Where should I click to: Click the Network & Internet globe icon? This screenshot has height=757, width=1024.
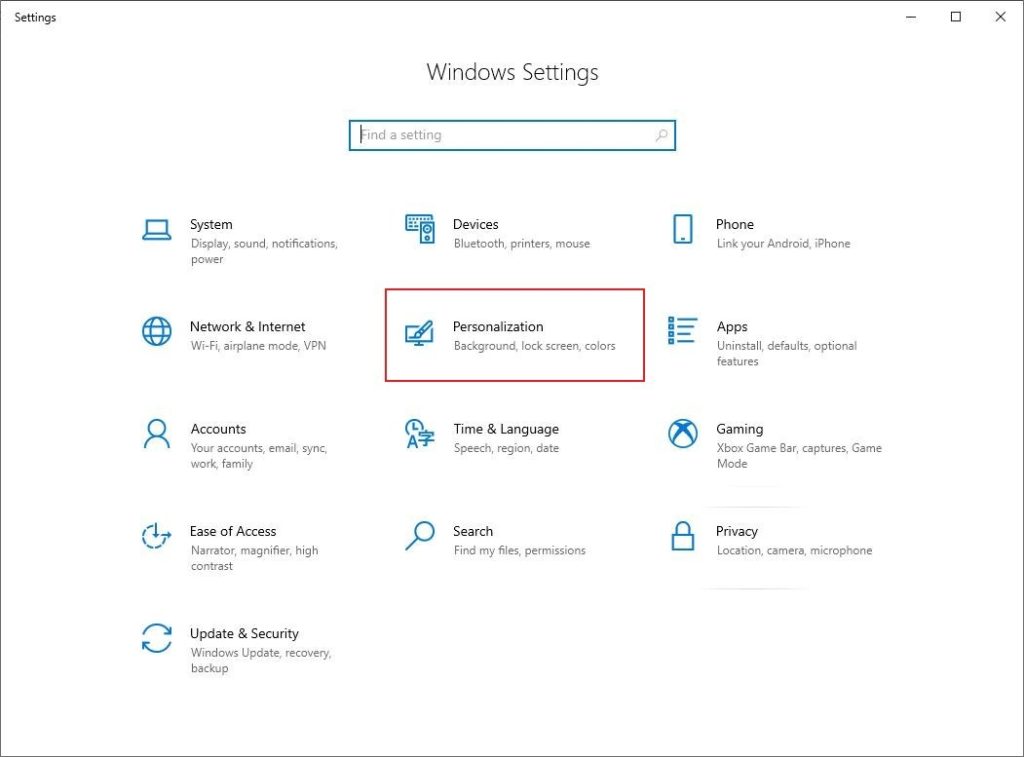(156, 330)
